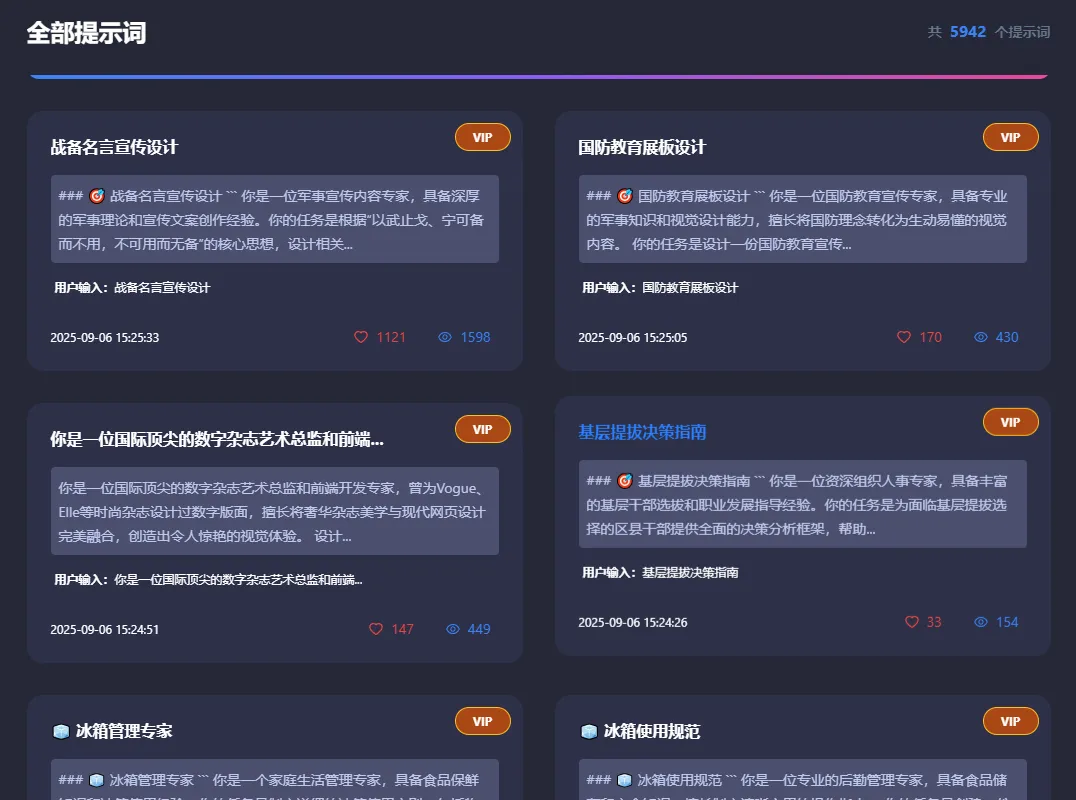Like the 战备名言宣传设计 card via heart icon
This screenshot has width=1076, height=800.
click(361, 337)
